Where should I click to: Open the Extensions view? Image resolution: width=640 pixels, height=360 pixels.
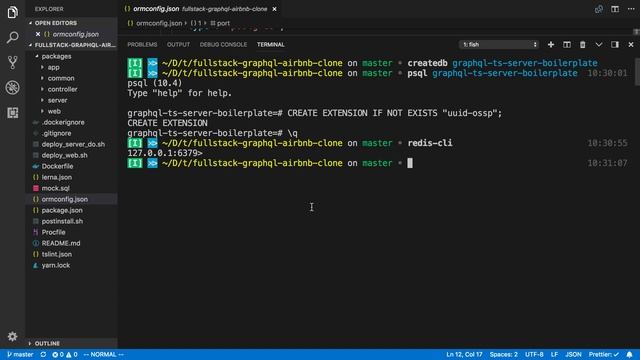12,113
